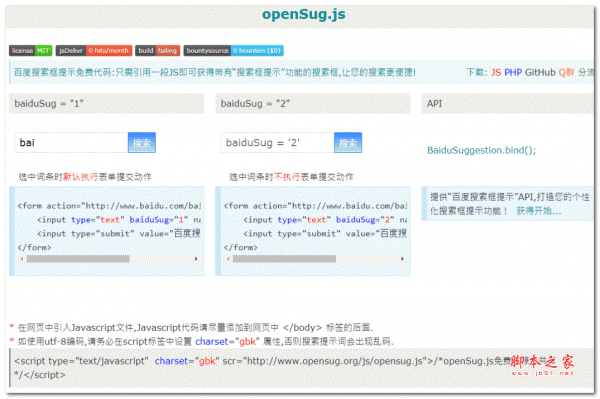Click the </body> text in the Javascript note
This screenshot has width=600, height=399.
pos(302,328)
